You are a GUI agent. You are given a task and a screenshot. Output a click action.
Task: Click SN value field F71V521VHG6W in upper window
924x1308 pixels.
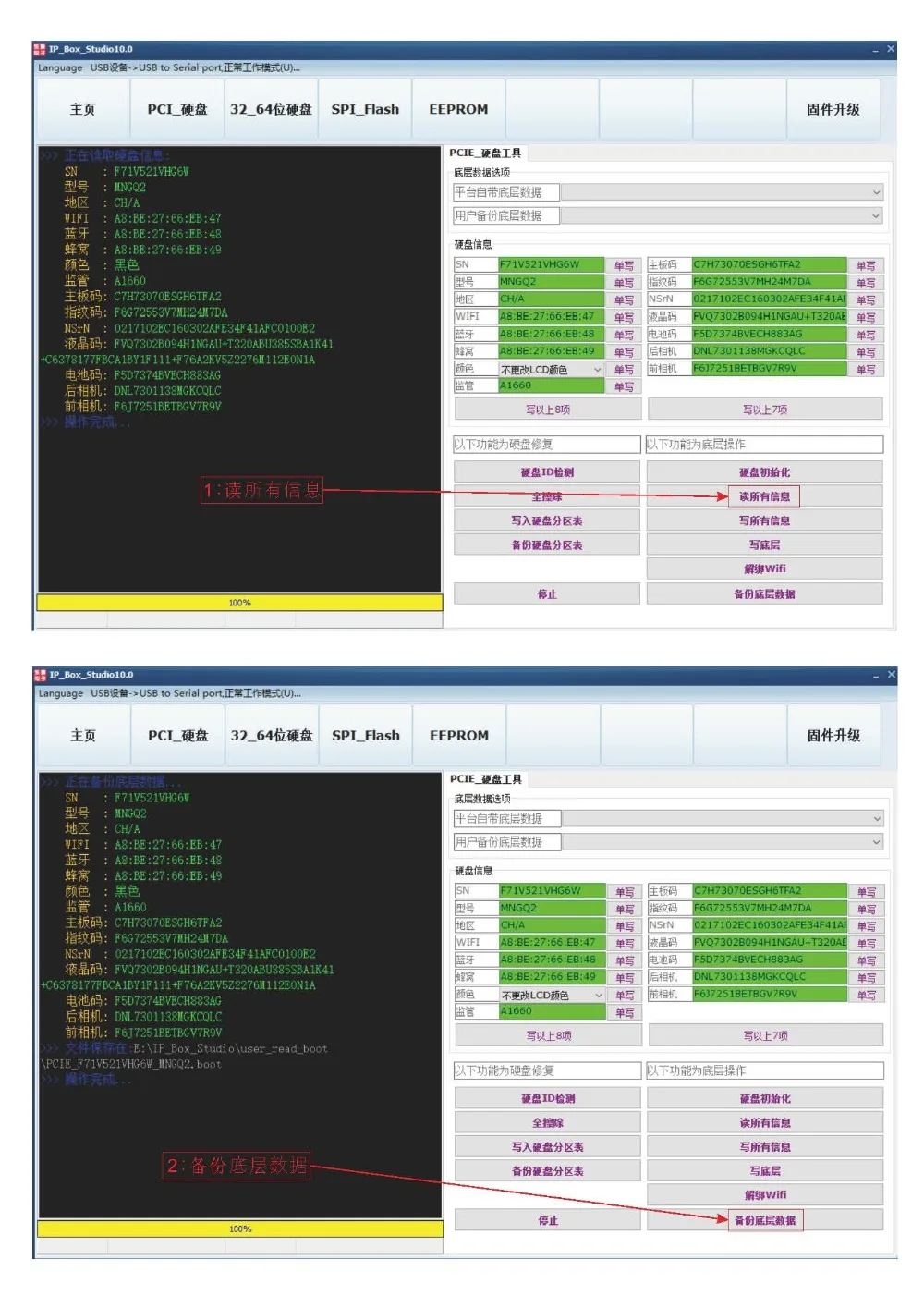click(x=551, y=264)
